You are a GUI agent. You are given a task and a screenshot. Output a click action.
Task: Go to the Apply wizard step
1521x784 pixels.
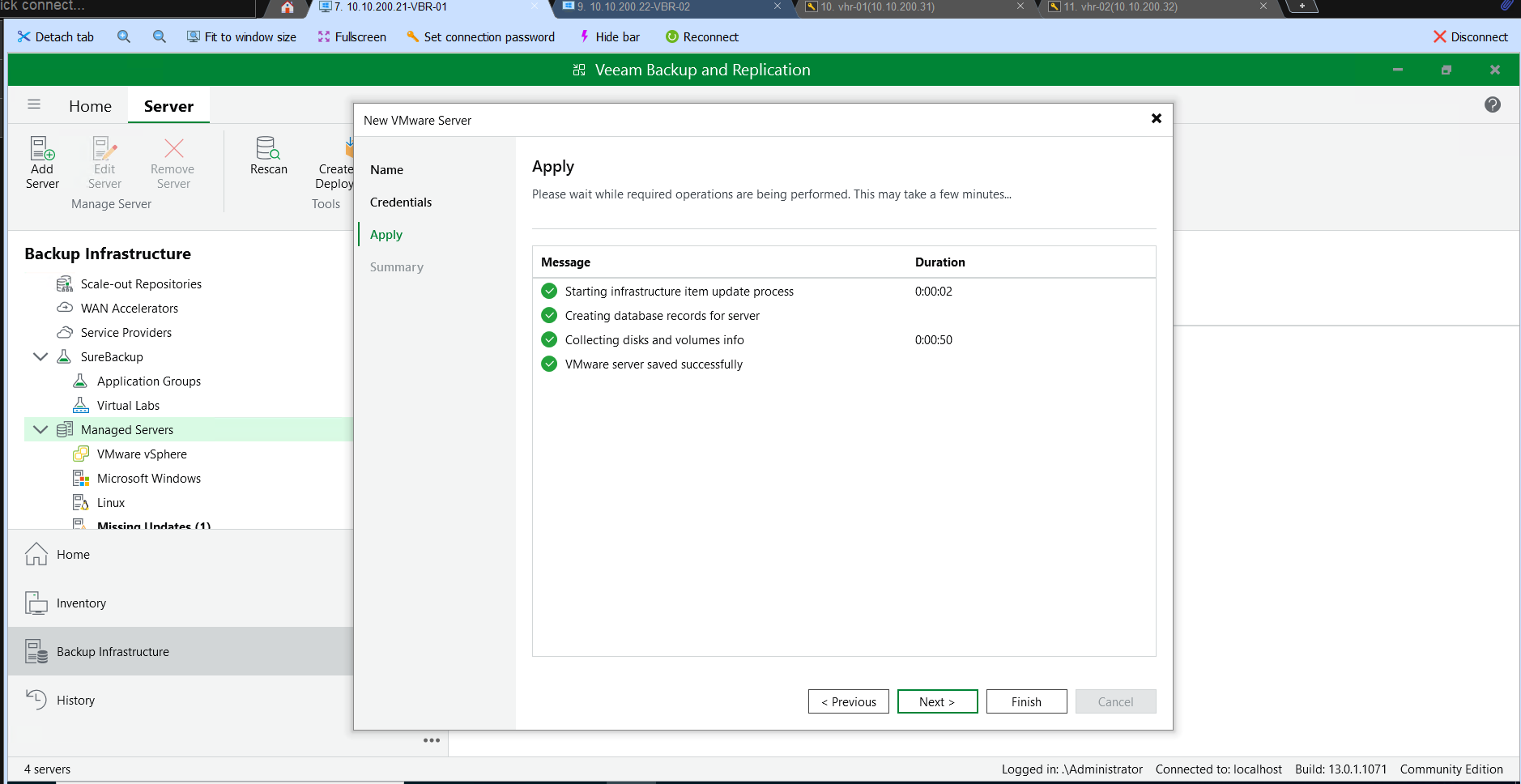click(x=386, y=235)
